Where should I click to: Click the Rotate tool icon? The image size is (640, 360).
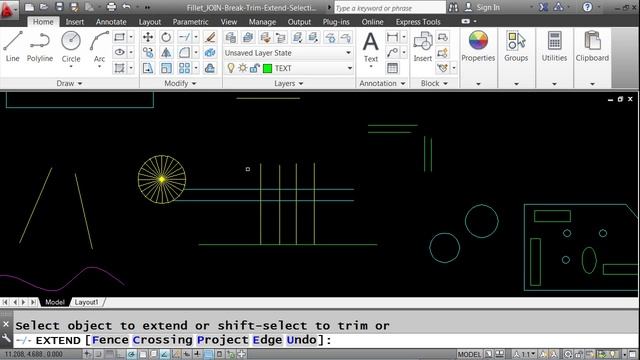[166, 37]
